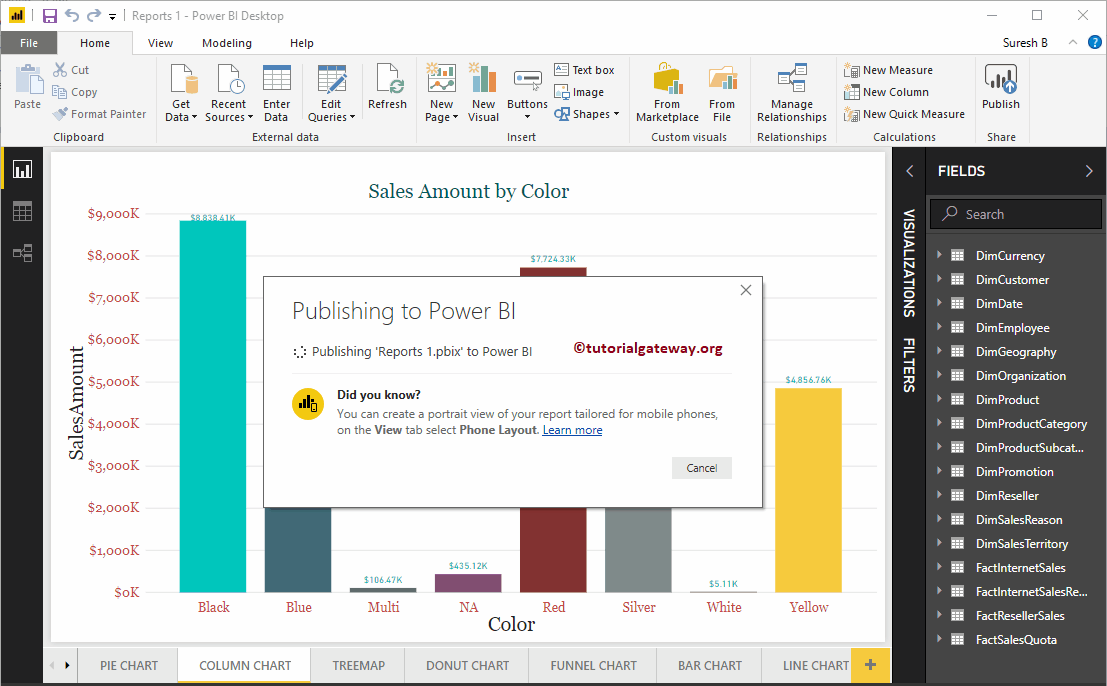Click the Fields Search box

1016,214
